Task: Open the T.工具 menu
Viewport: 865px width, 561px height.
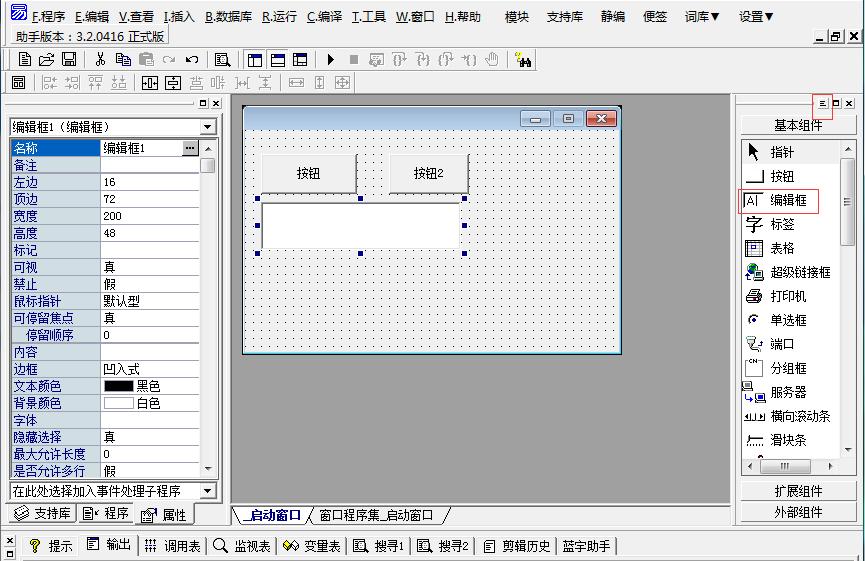Action: pos(369,17)
